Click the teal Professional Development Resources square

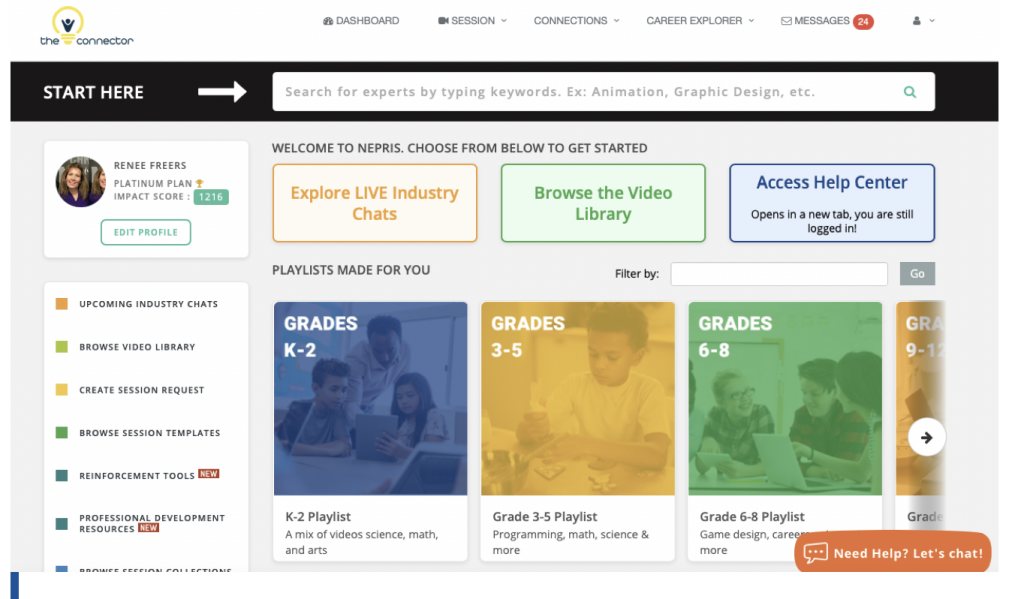(62, 524)
